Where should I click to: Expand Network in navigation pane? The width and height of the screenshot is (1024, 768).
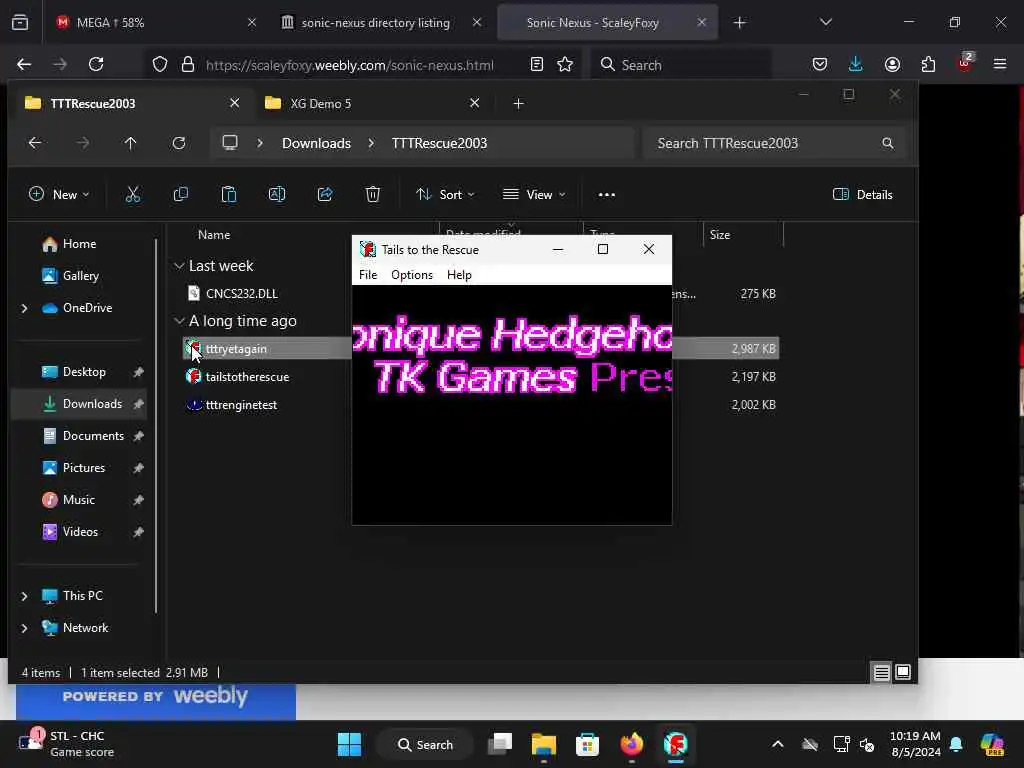pos(25,628)
